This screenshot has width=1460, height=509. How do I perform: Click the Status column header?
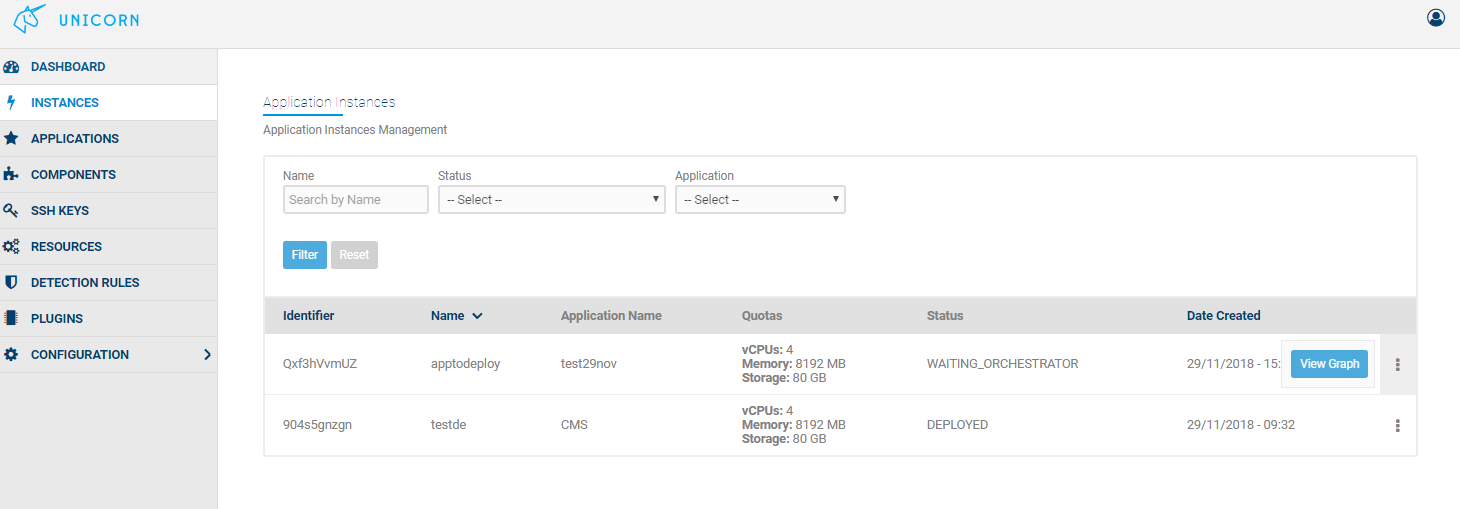point(945,316)
